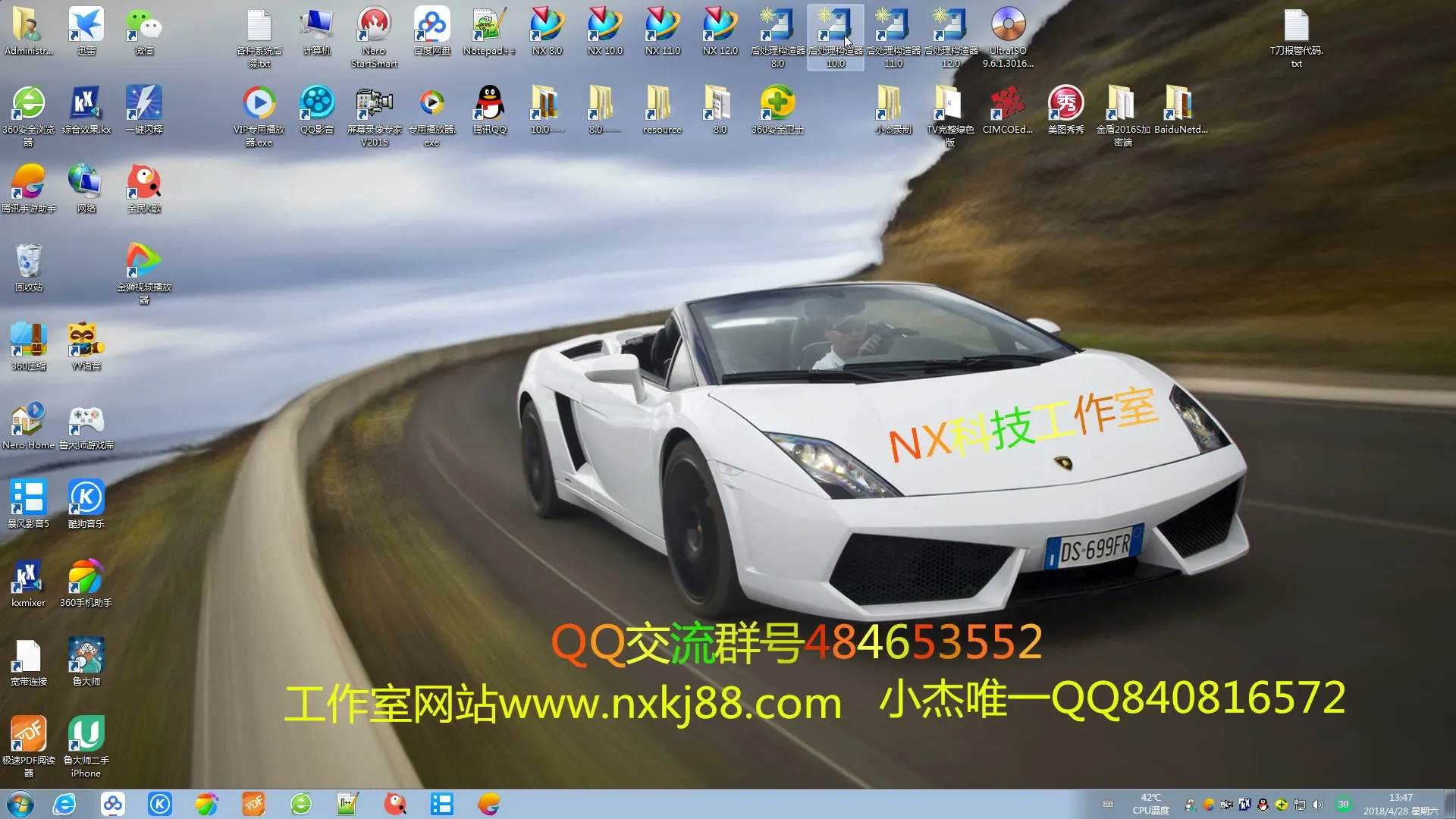Select 屏幕录像专家V2015 icon
The image size is (1456, 819).
tap(374, 106)
